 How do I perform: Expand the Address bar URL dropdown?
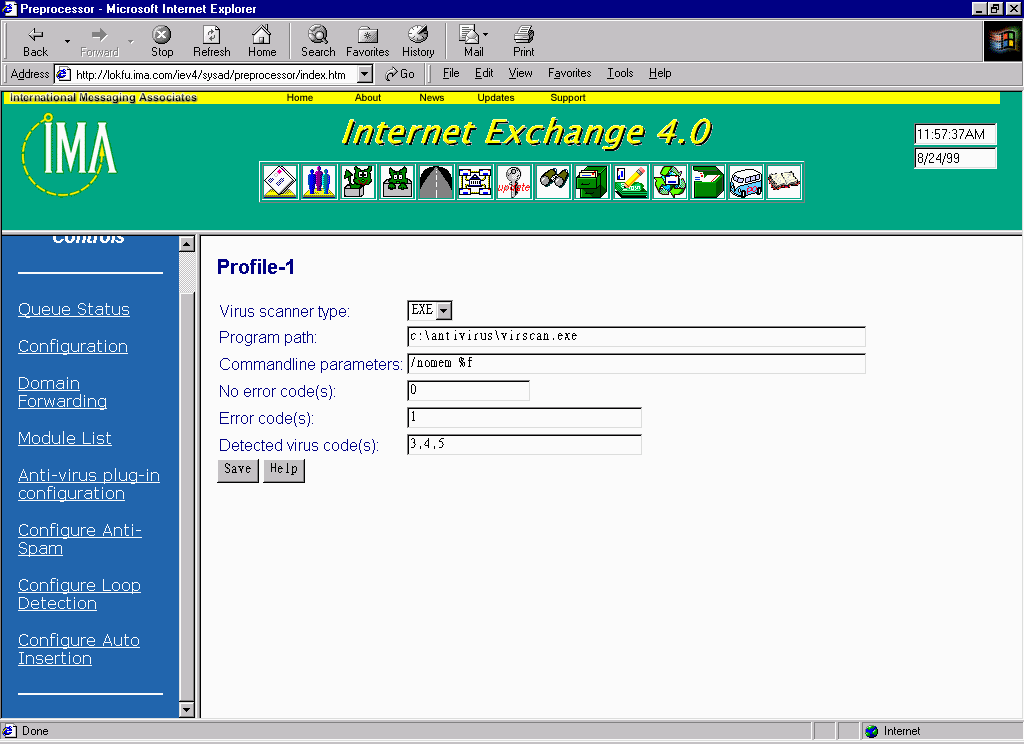point(365,74)
